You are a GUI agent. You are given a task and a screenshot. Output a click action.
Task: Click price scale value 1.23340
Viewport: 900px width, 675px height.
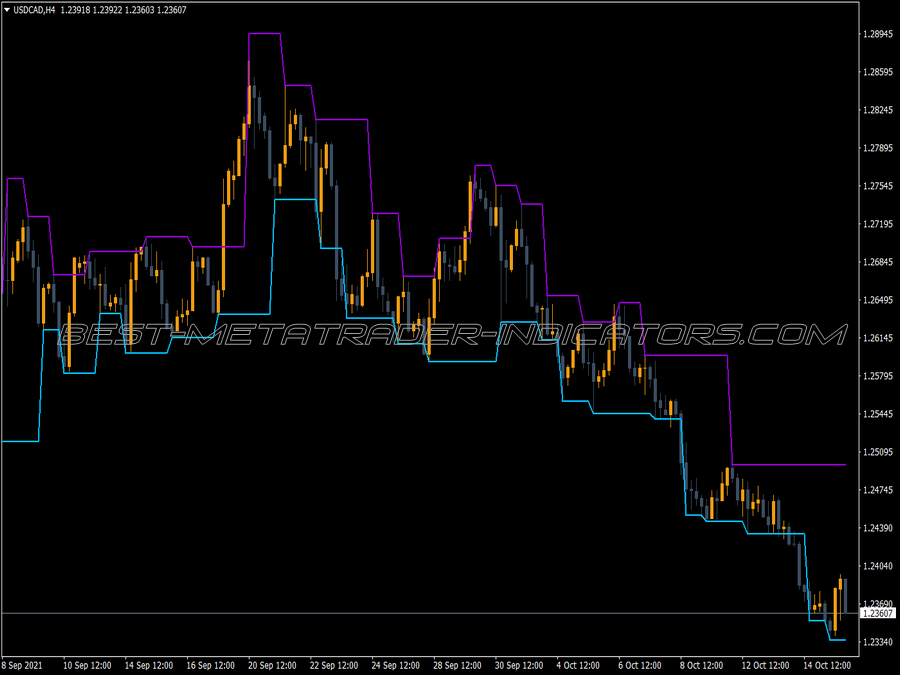pyautogui.click(x=878, y=642)
